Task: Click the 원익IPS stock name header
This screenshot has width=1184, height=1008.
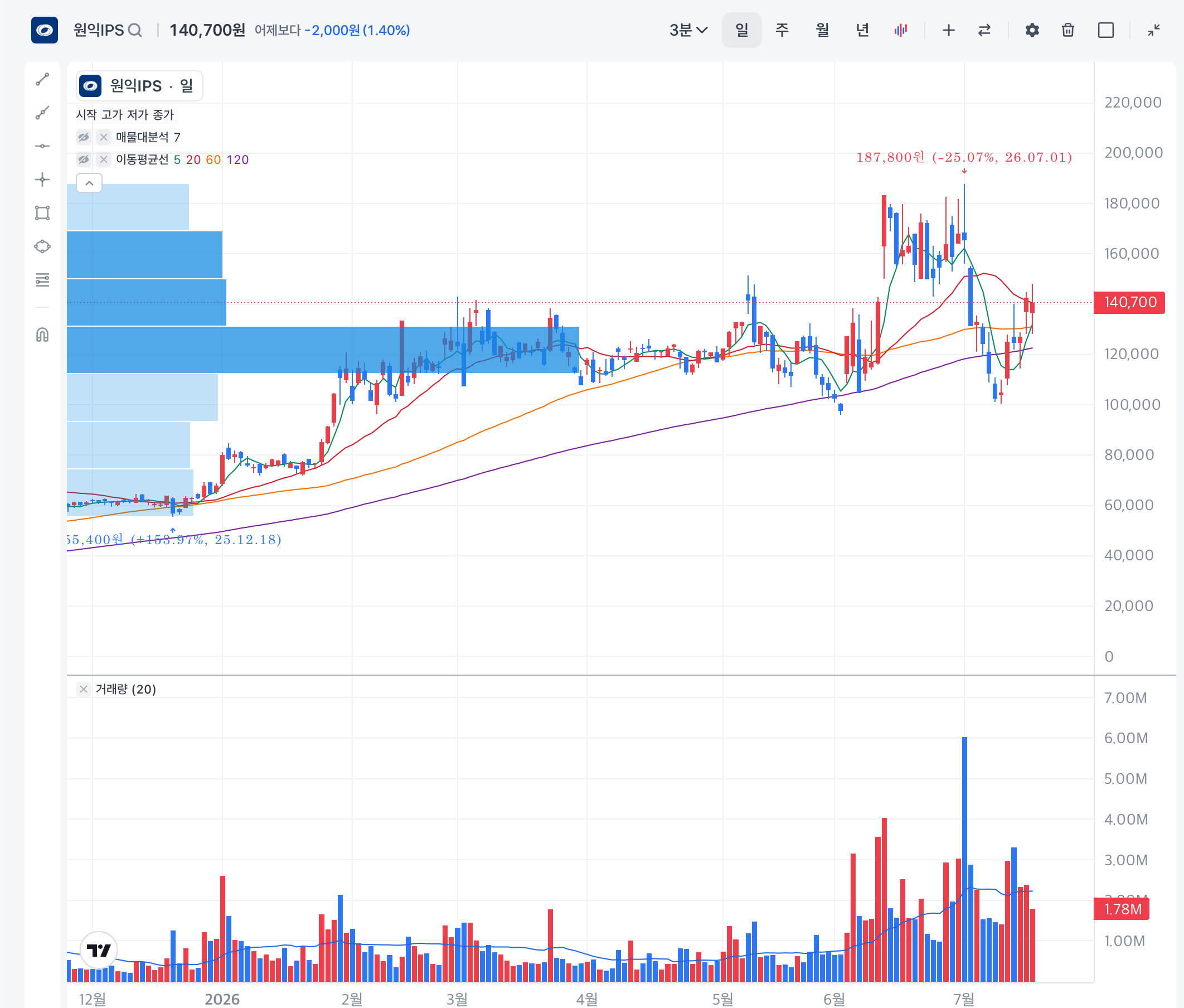Action: pyautogui.click(x=98, y=30)
